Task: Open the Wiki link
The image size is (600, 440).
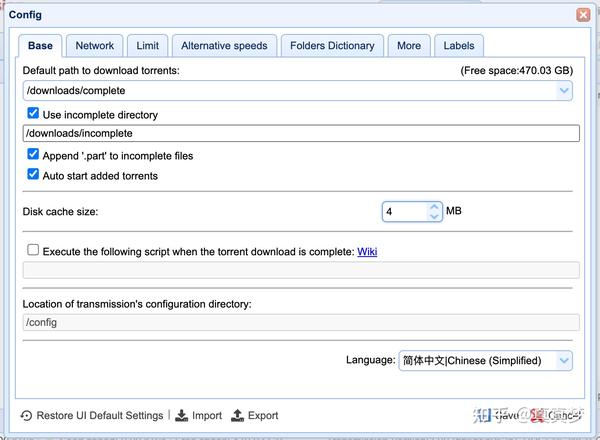Action: (367, 252)
